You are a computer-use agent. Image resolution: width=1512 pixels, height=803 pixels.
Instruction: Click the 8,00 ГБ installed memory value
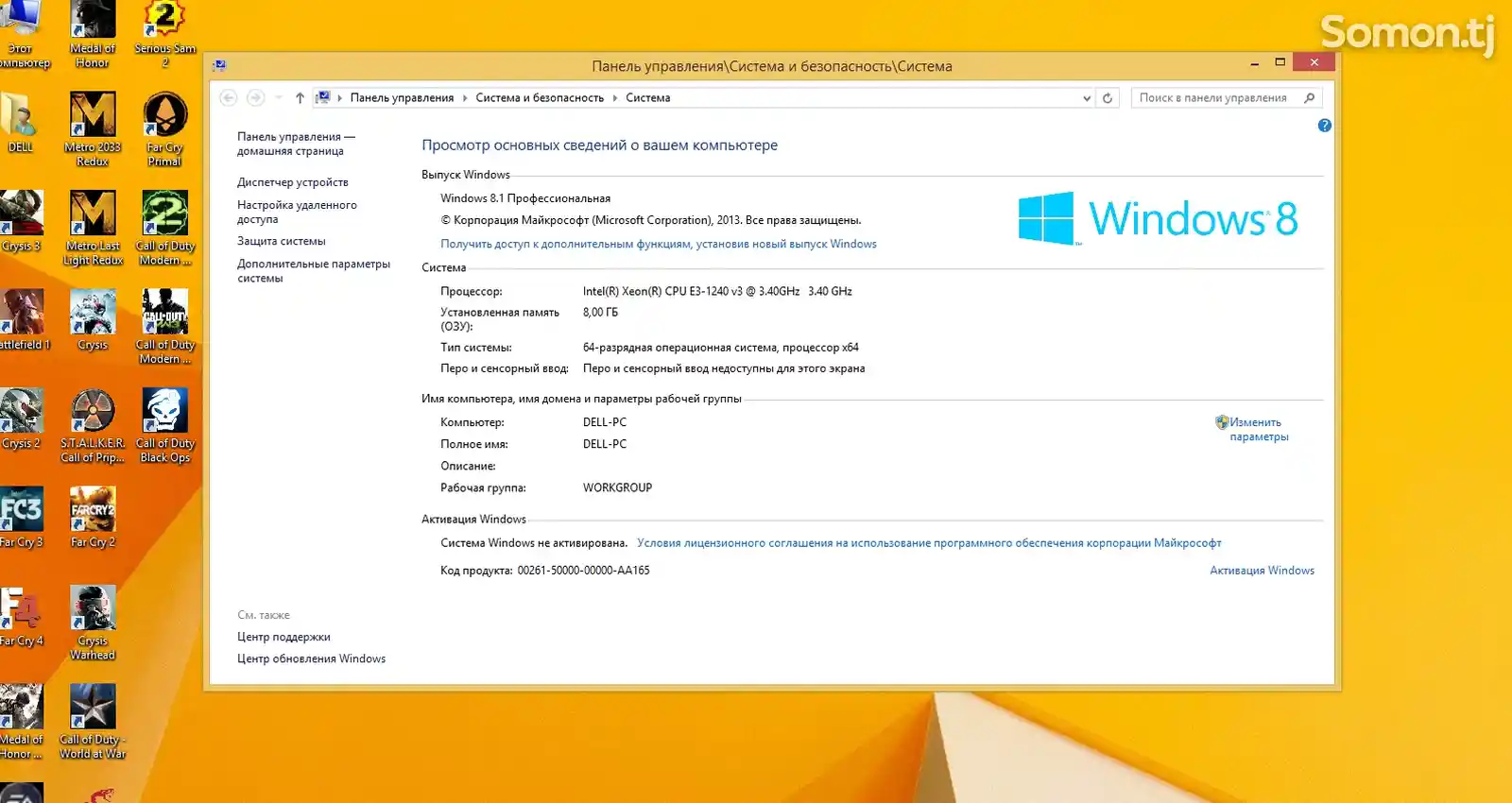600,312
